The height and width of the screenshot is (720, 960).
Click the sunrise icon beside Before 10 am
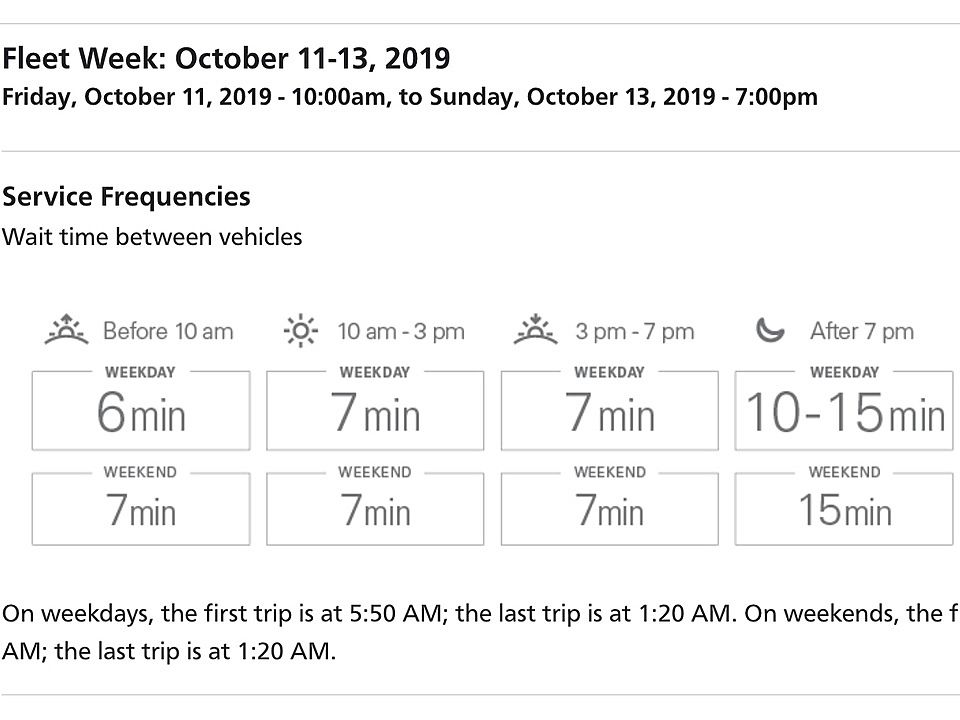pos(67,330)
